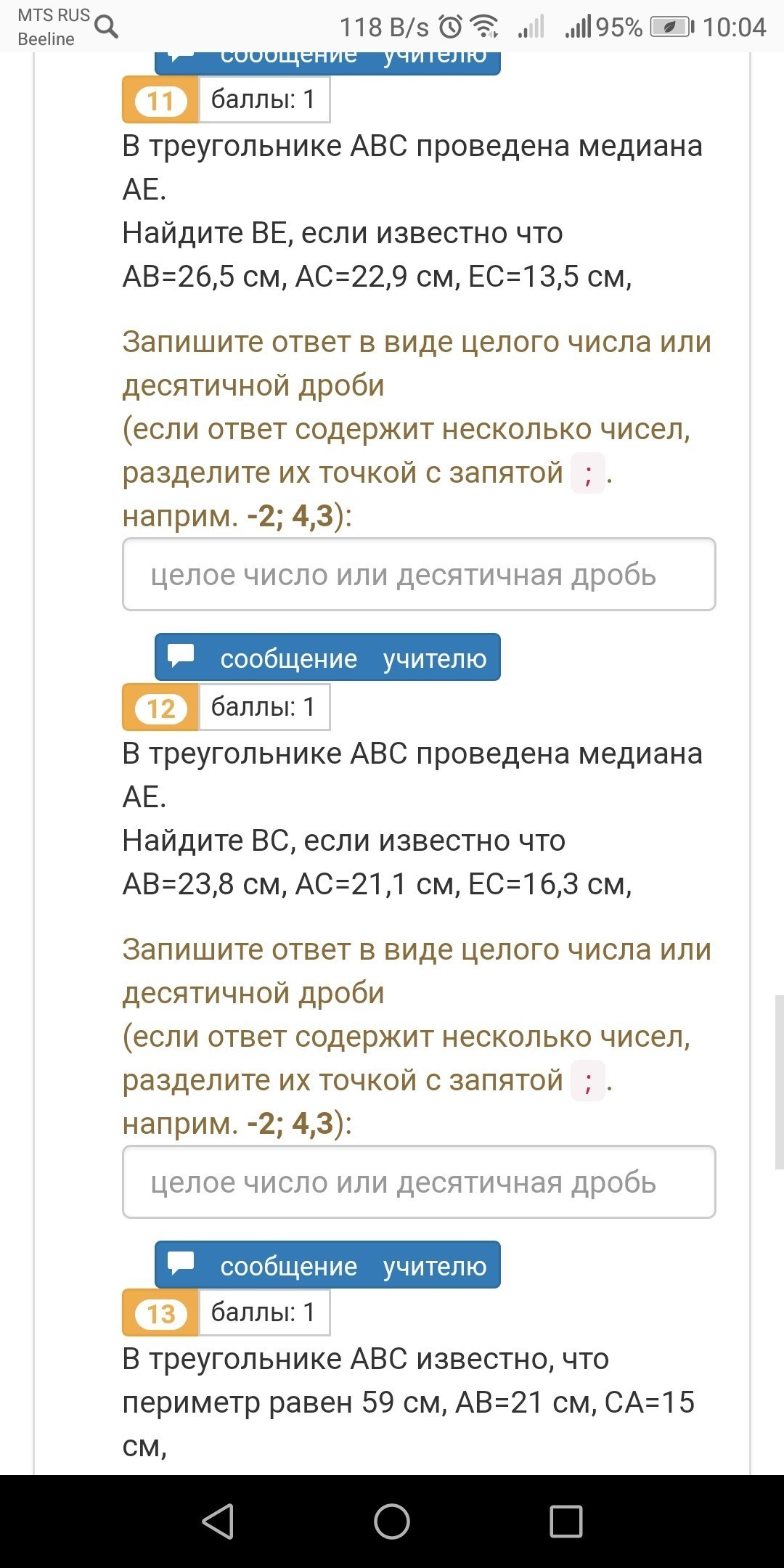Open recent apps with square button

point(566,1521)
